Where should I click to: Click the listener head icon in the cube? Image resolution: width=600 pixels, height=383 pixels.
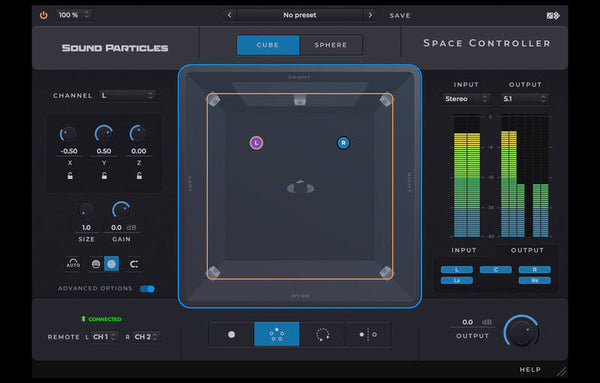[x=300, y=187]
